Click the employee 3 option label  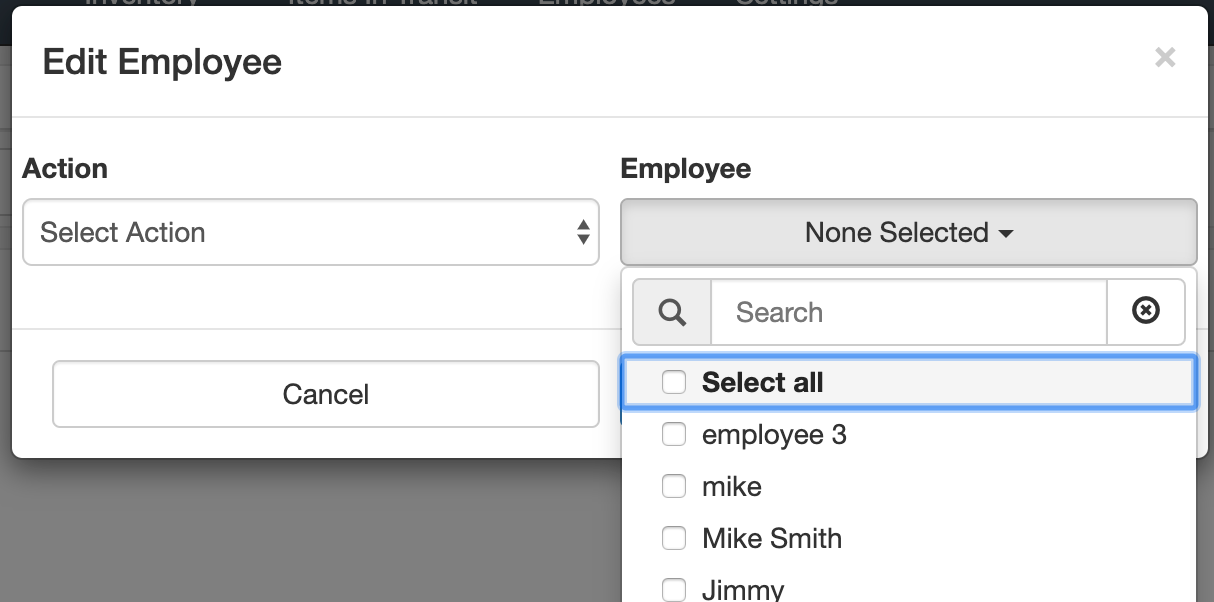tap(774, 436)
